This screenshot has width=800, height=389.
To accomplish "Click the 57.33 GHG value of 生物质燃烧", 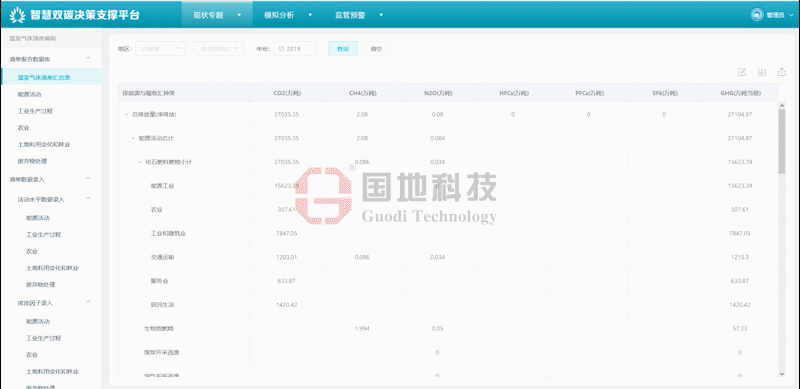I will [x=740, y=328].
